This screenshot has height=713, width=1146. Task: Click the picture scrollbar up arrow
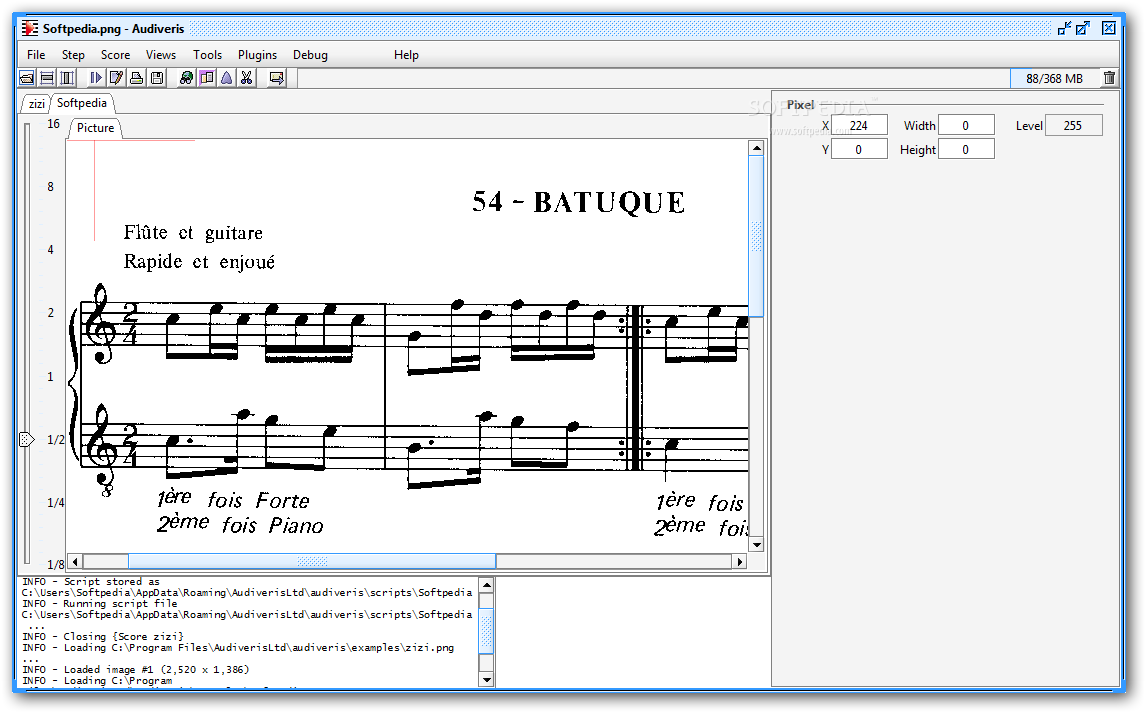click(x=756, y=148)
